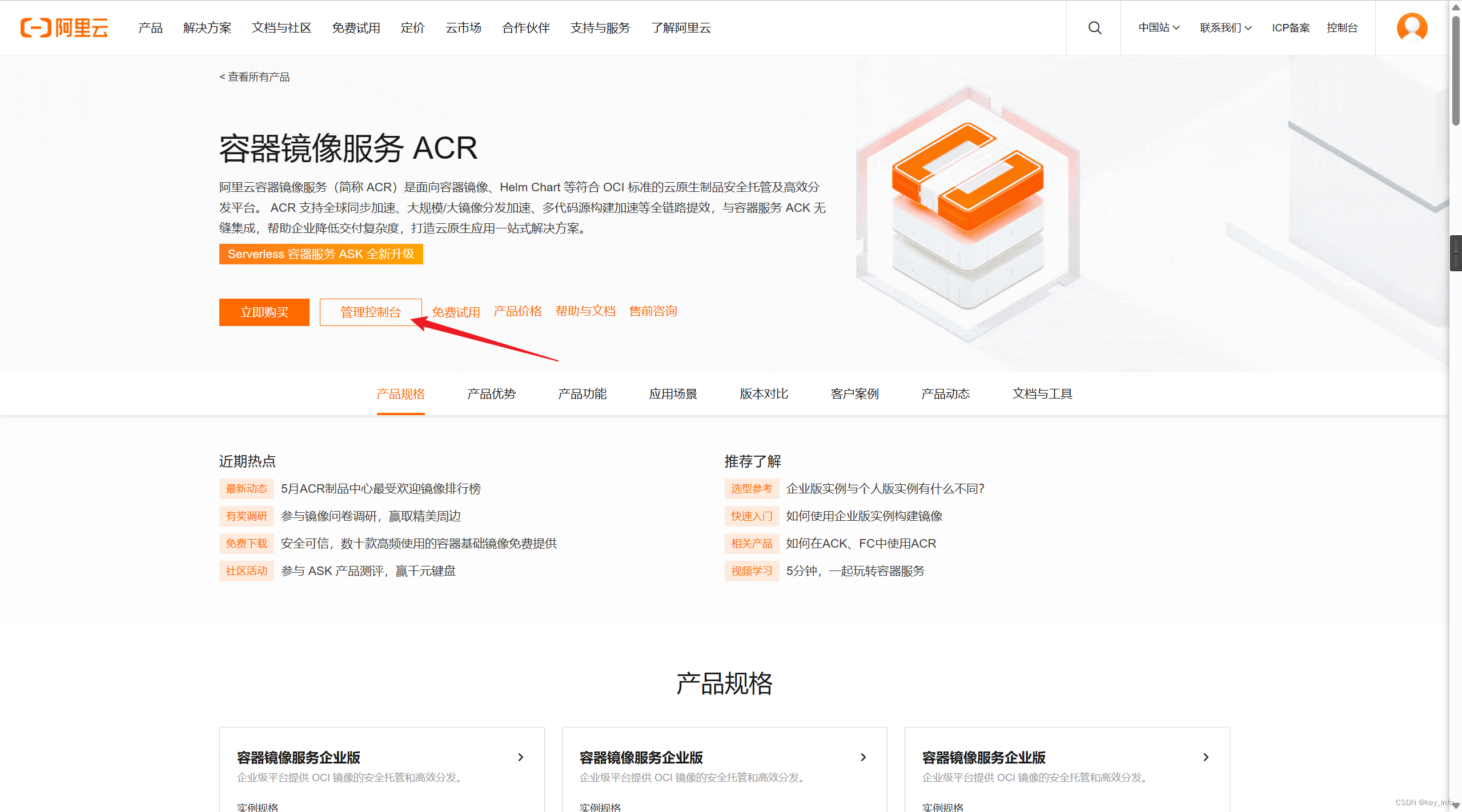Click the Aliyun logo in header

pyautogui.click(x=64, y=27)
